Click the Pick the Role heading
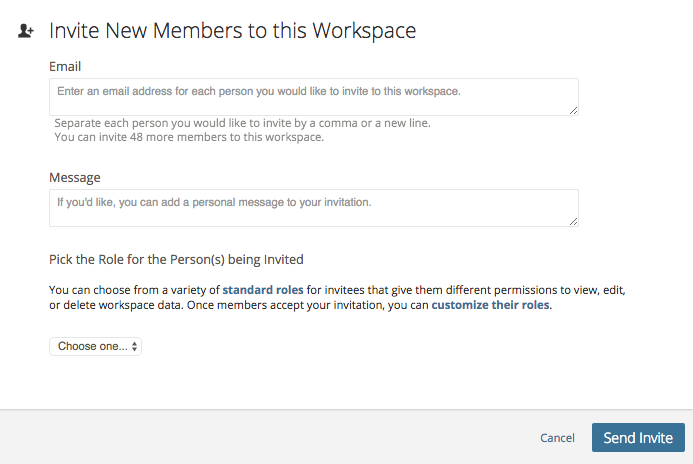The height and width of the screenshot is (464, 693). click(176, 259)
